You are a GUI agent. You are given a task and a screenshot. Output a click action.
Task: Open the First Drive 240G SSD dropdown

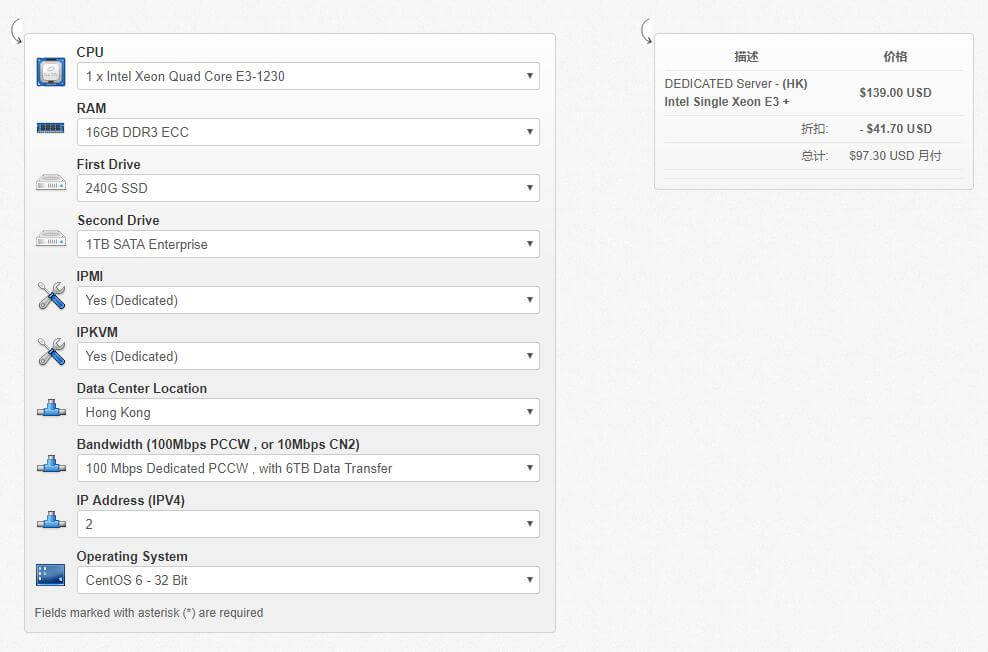tap(308, 188)
